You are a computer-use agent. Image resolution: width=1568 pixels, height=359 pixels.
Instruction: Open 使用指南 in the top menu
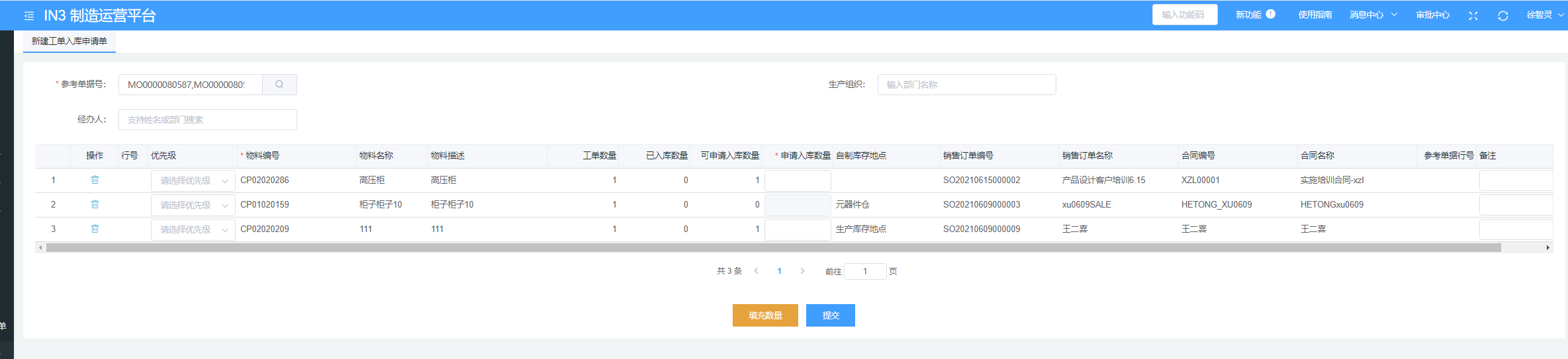pyautogui.click(x=1314, y=15)
